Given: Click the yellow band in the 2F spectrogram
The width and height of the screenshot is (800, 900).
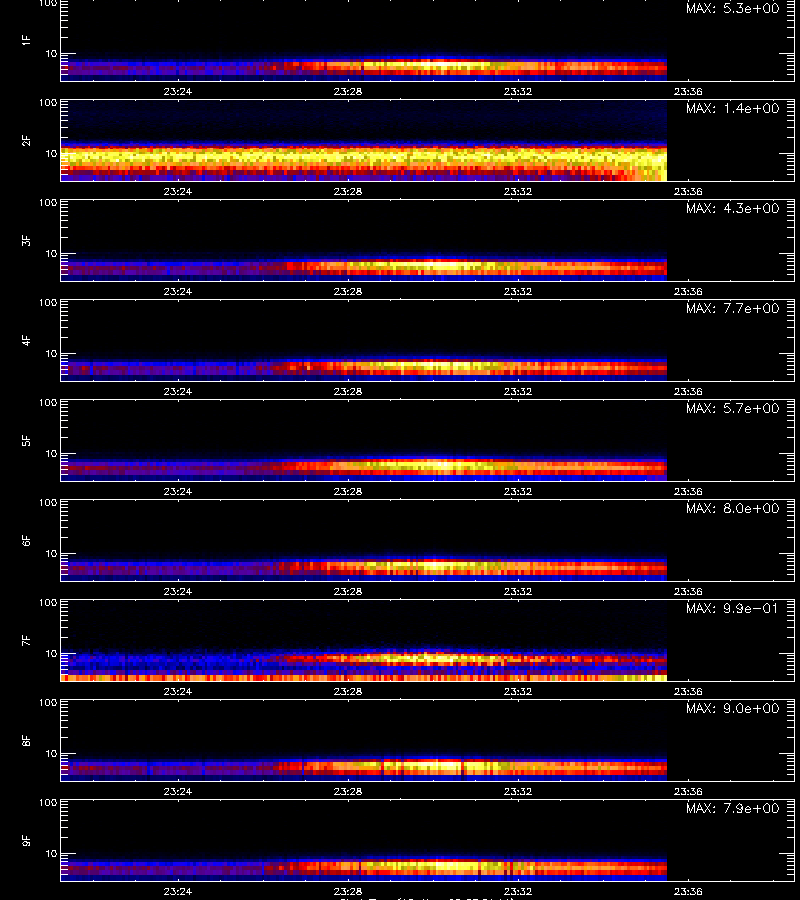Looking at the screenshot, I should 364,157.
